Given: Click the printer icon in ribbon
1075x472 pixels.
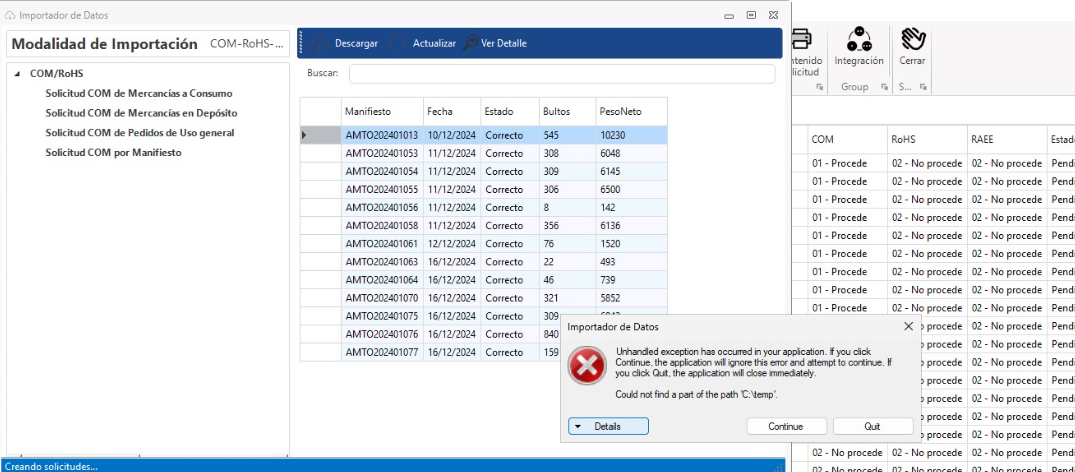Looking at the screenshot, I should click(801, 39).
